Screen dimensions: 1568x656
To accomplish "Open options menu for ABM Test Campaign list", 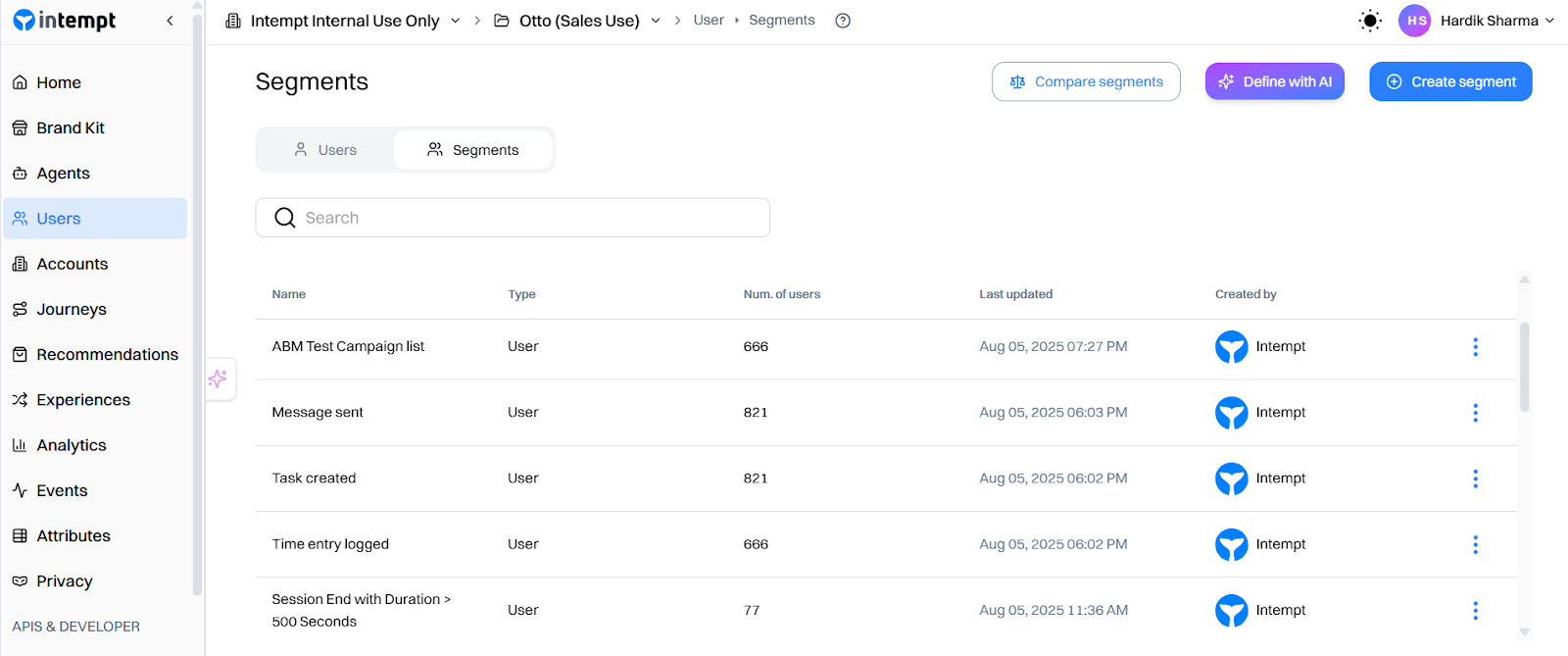I will pyautogui.click(x=1475, y=347).
